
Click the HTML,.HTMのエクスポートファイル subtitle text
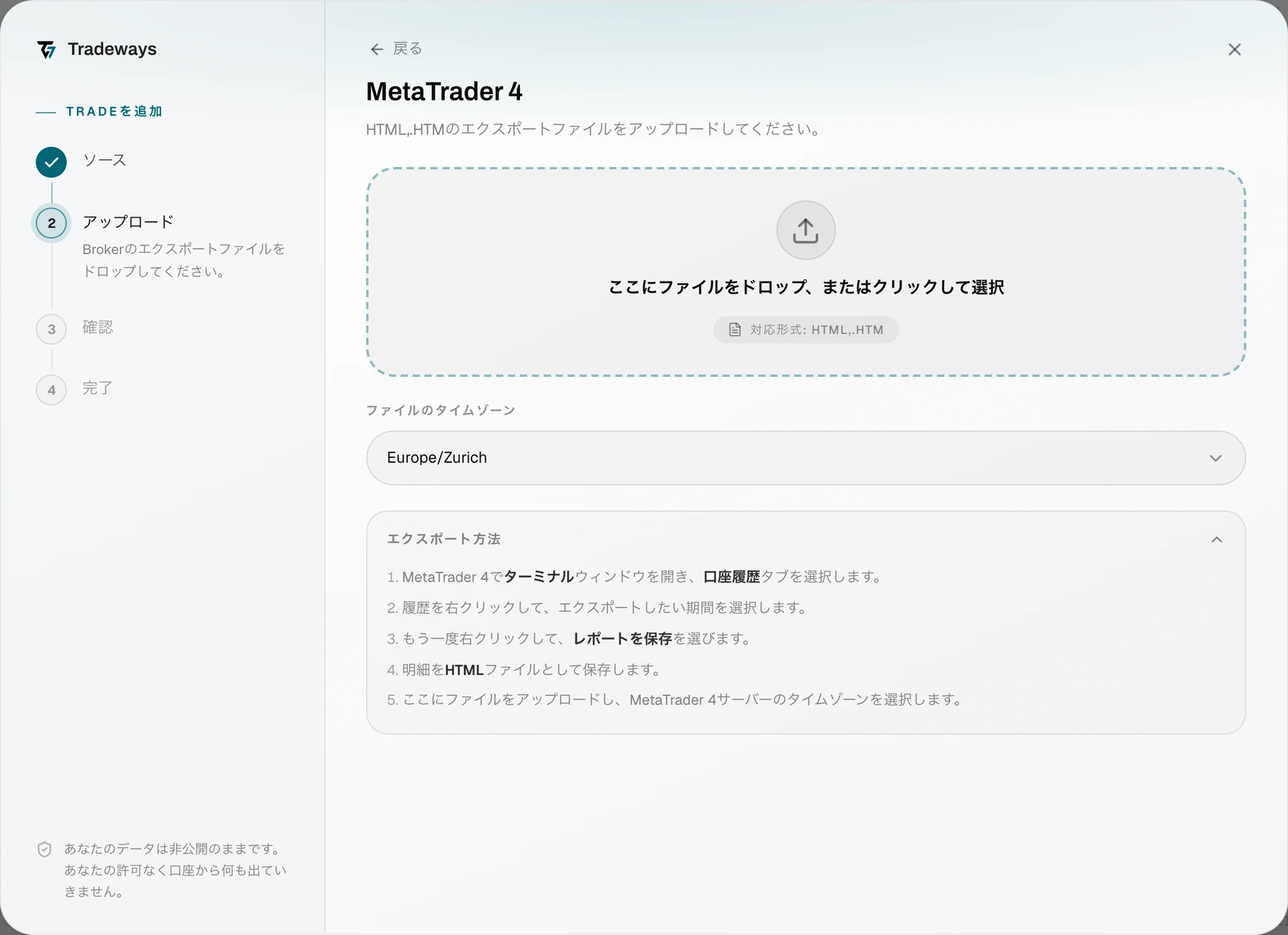coord(594,129)
